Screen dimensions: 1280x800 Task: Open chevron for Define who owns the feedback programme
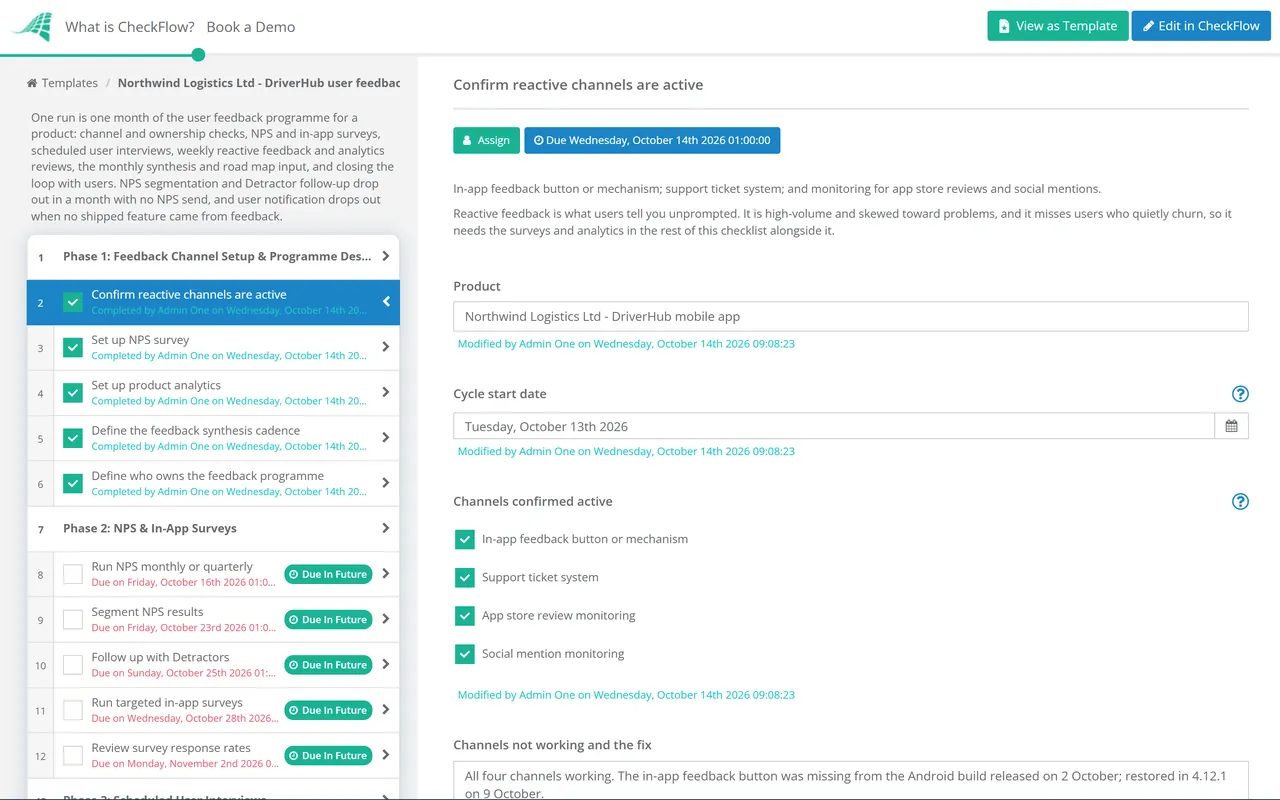pos(386,483)
